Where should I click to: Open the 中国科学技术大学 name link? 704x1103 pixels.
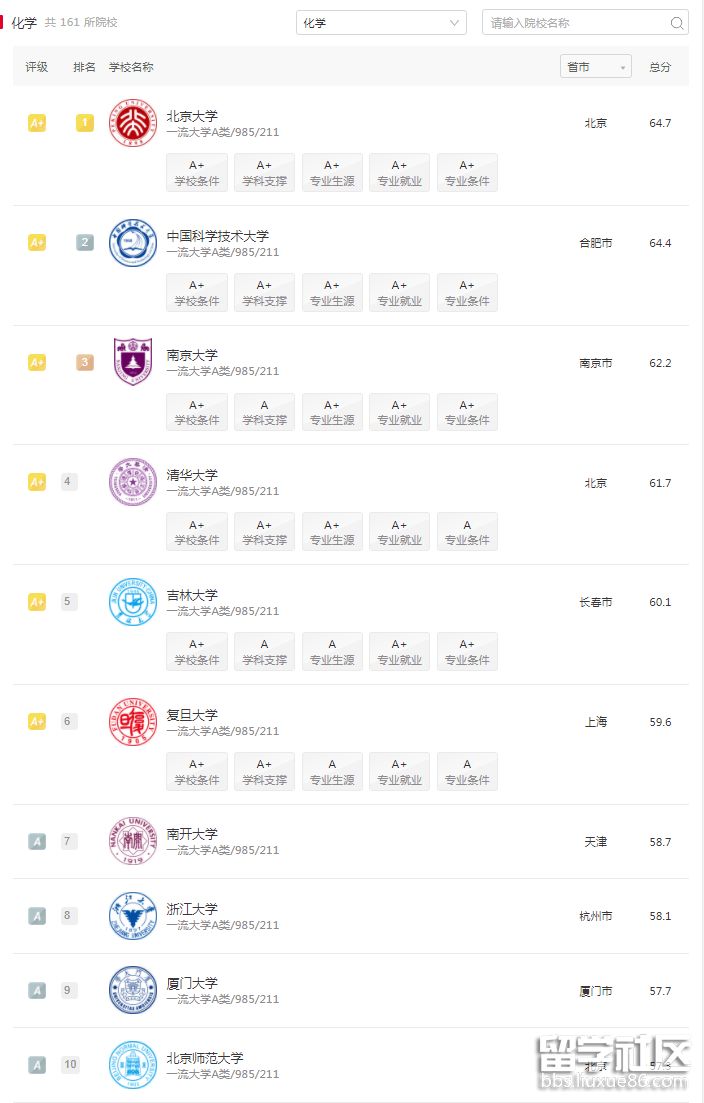(x=218, y=236)
